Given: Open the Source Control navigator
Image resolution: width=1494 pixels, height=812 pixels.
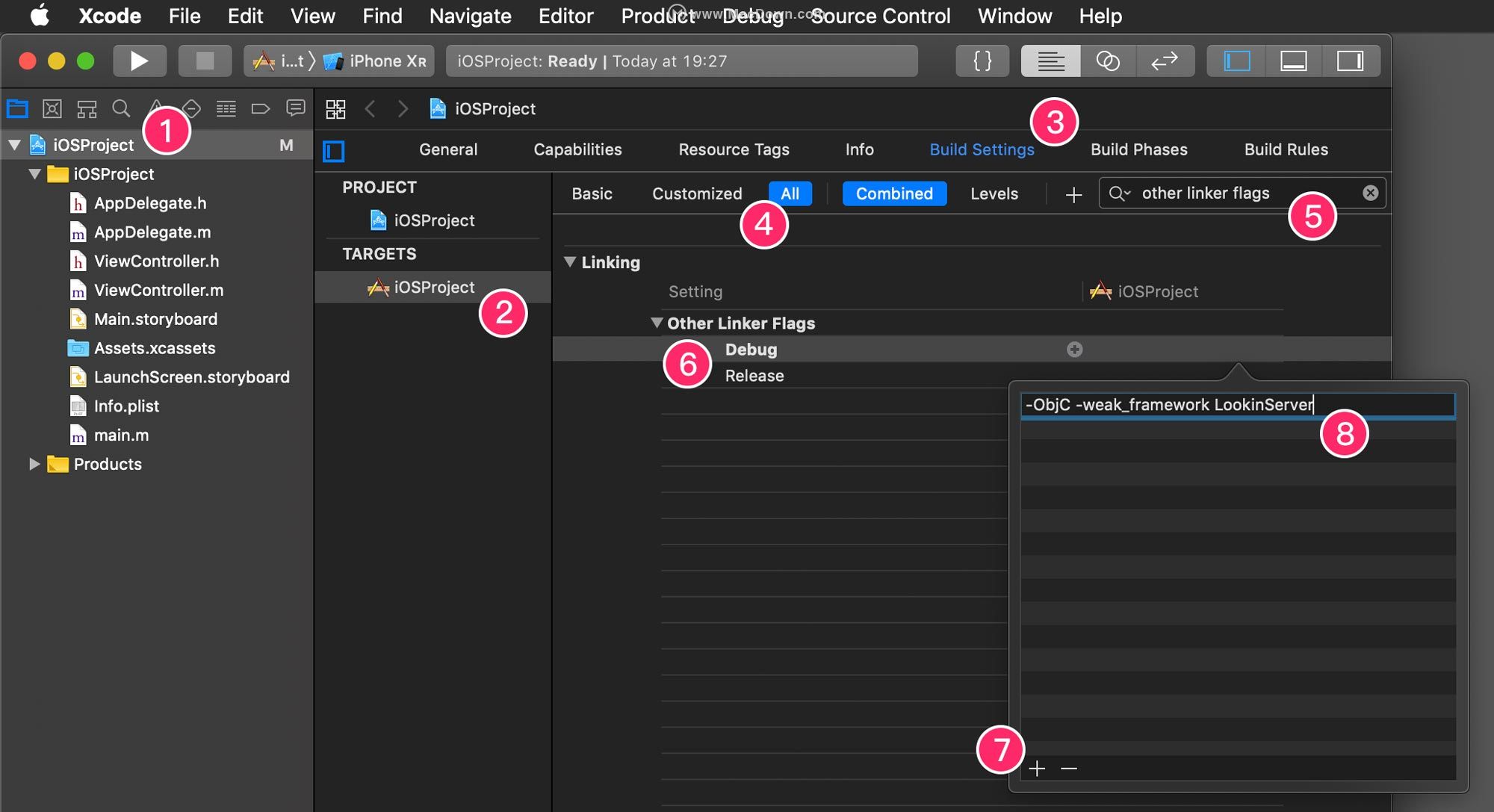Looking at the screenshot, I should coord(52,109).
